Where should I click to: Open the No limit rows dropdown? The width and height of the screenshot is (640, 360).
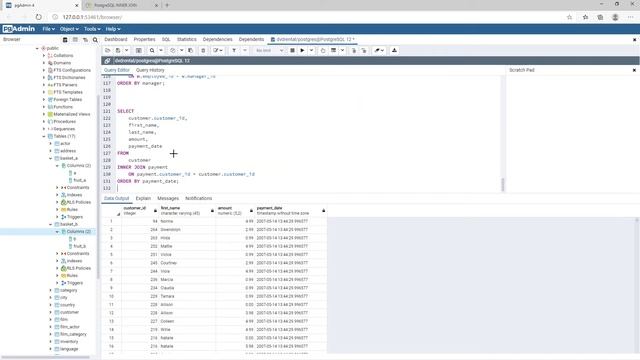click(x=269, y=51)
